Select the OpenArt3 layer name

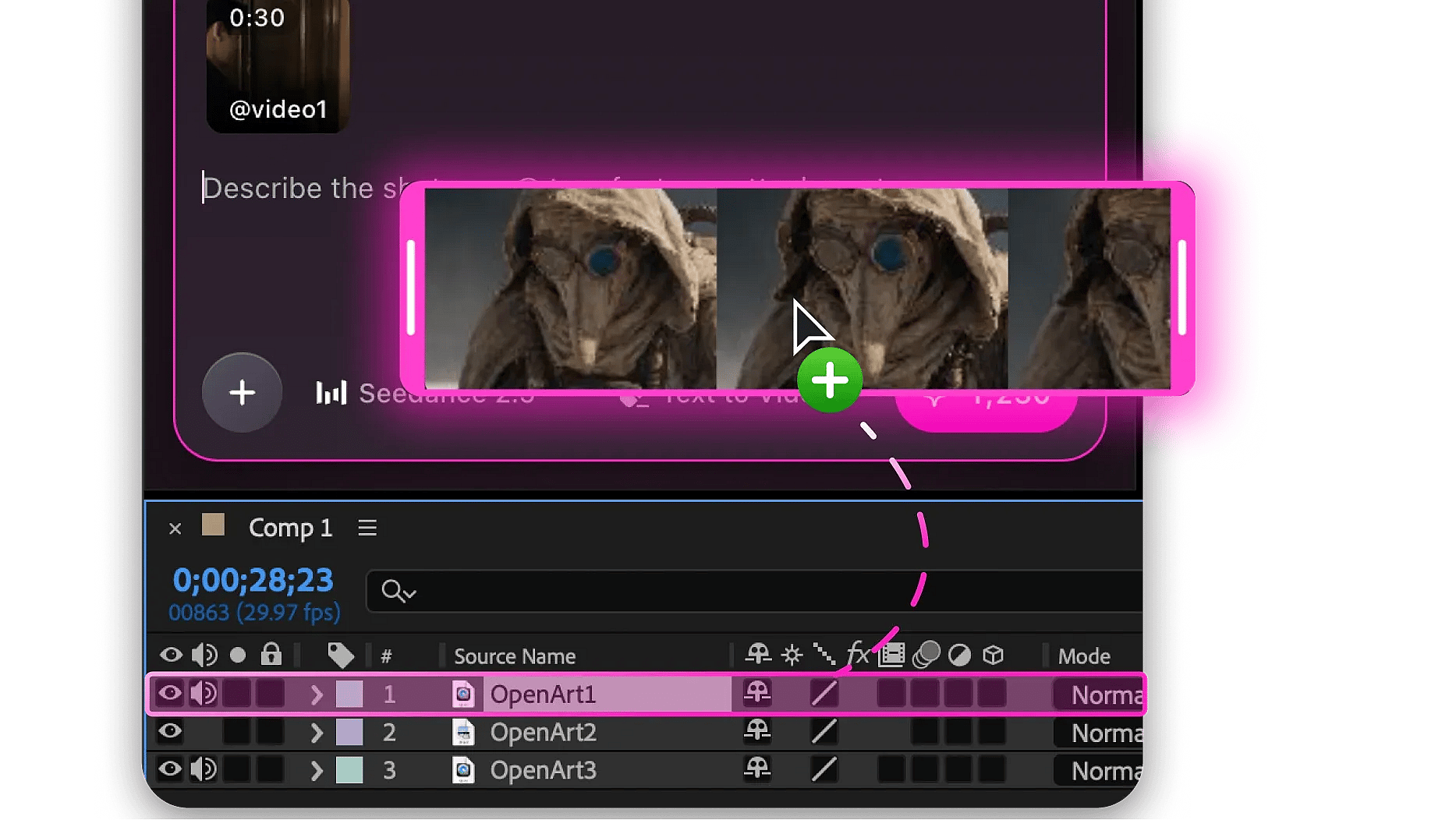543,771
